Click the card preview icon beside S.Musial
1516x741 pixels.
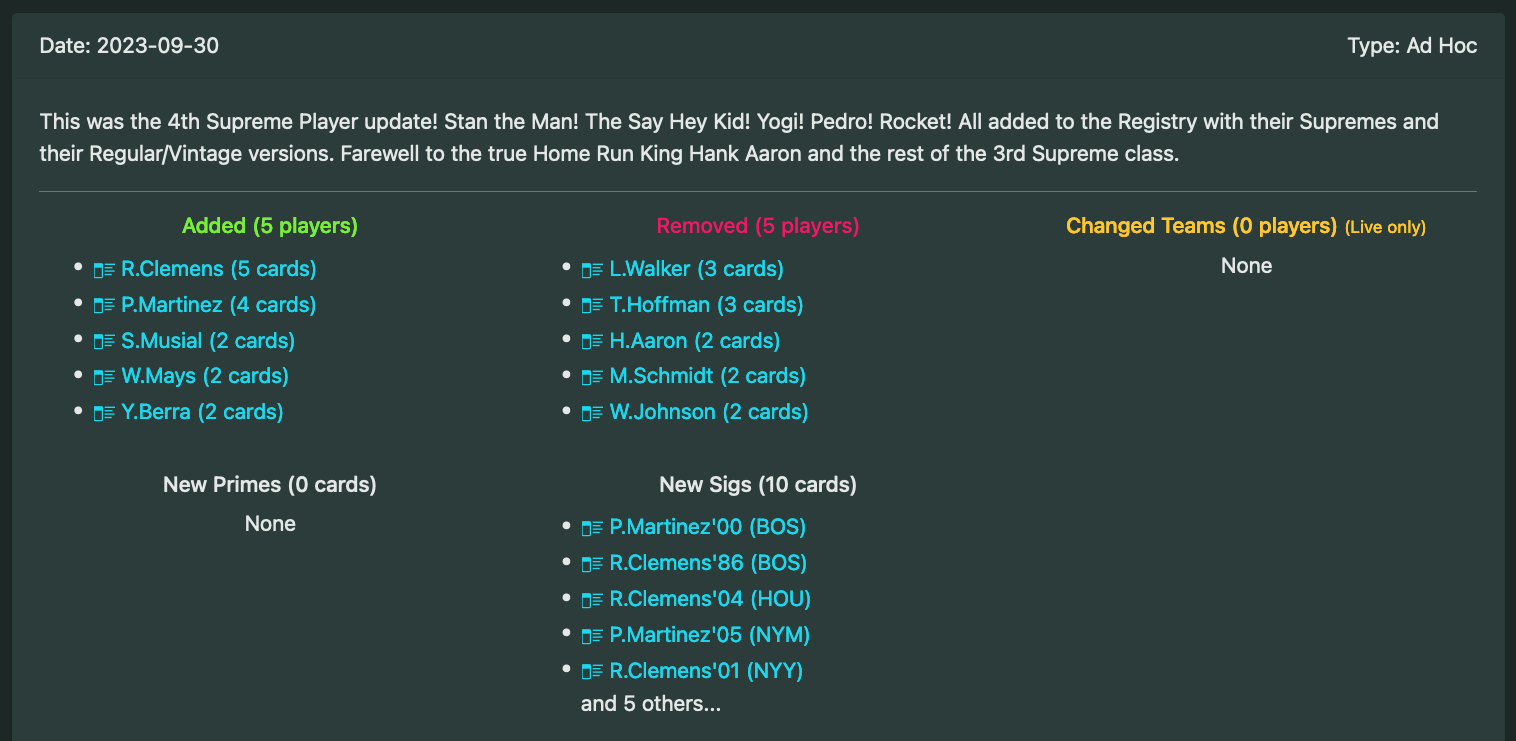104,340
